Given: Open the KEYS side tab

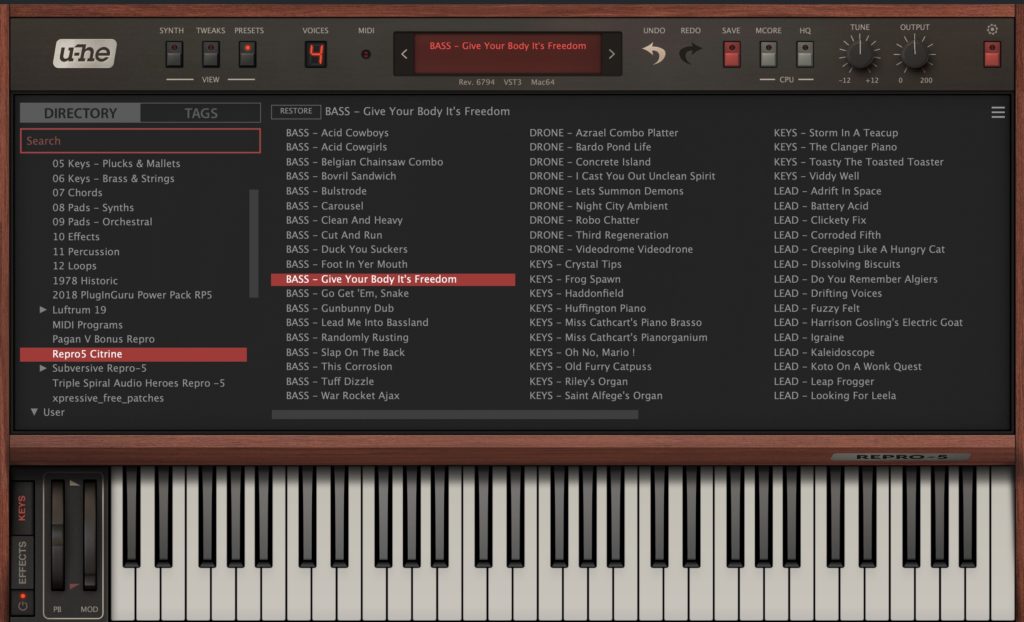Looking at the screenshot, I should click(23, 508).
